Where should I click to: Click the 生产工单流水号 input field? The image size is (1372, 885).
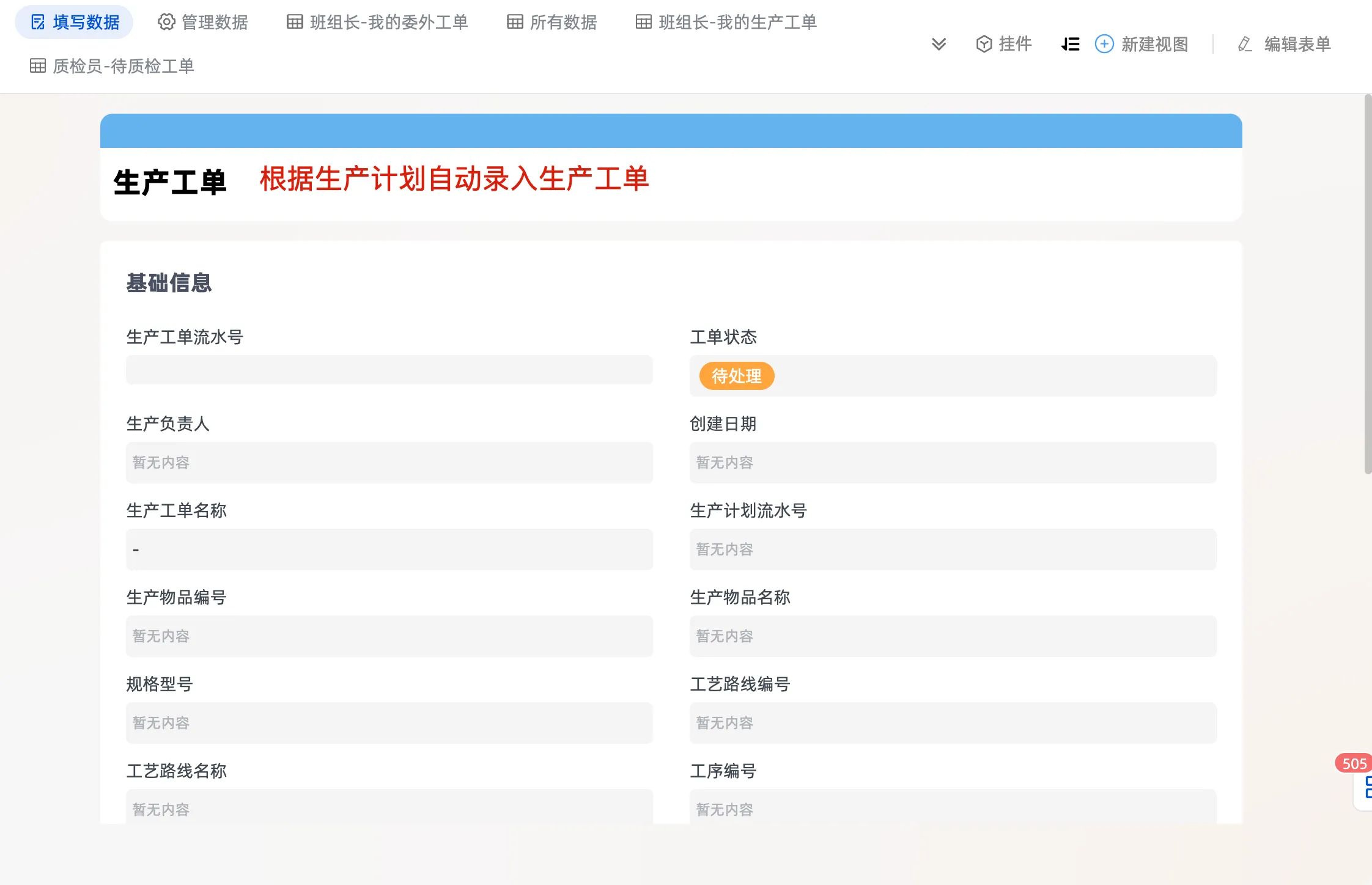click(389, 370)
